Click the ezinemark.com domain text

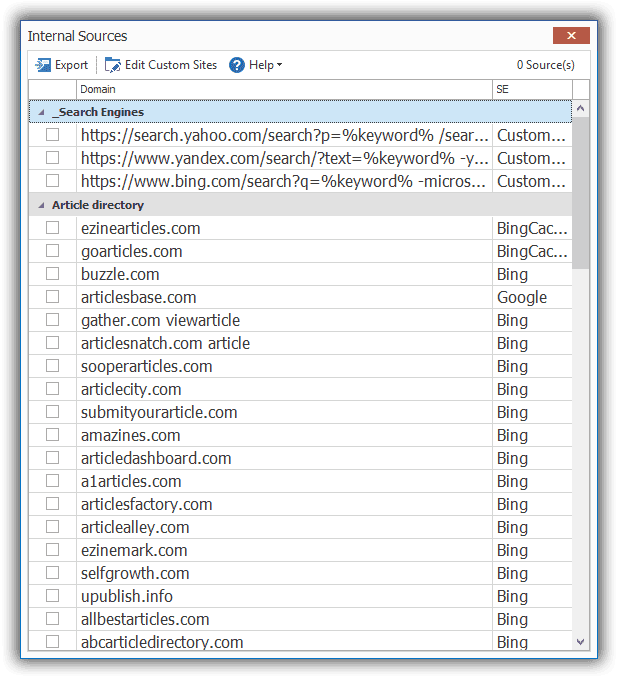point(134,550)
